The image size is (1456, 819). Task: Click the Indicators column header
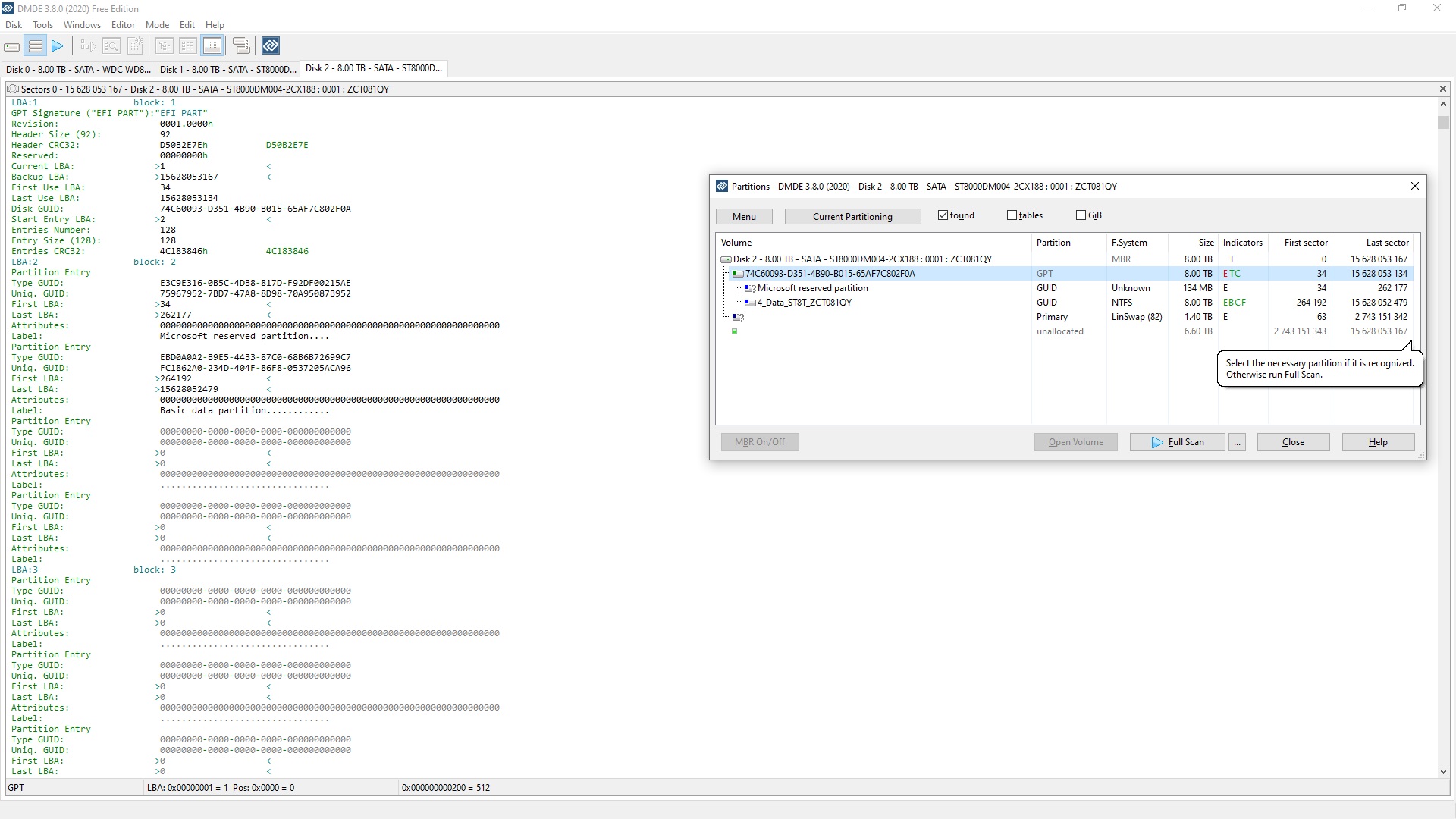[1243, 243]
